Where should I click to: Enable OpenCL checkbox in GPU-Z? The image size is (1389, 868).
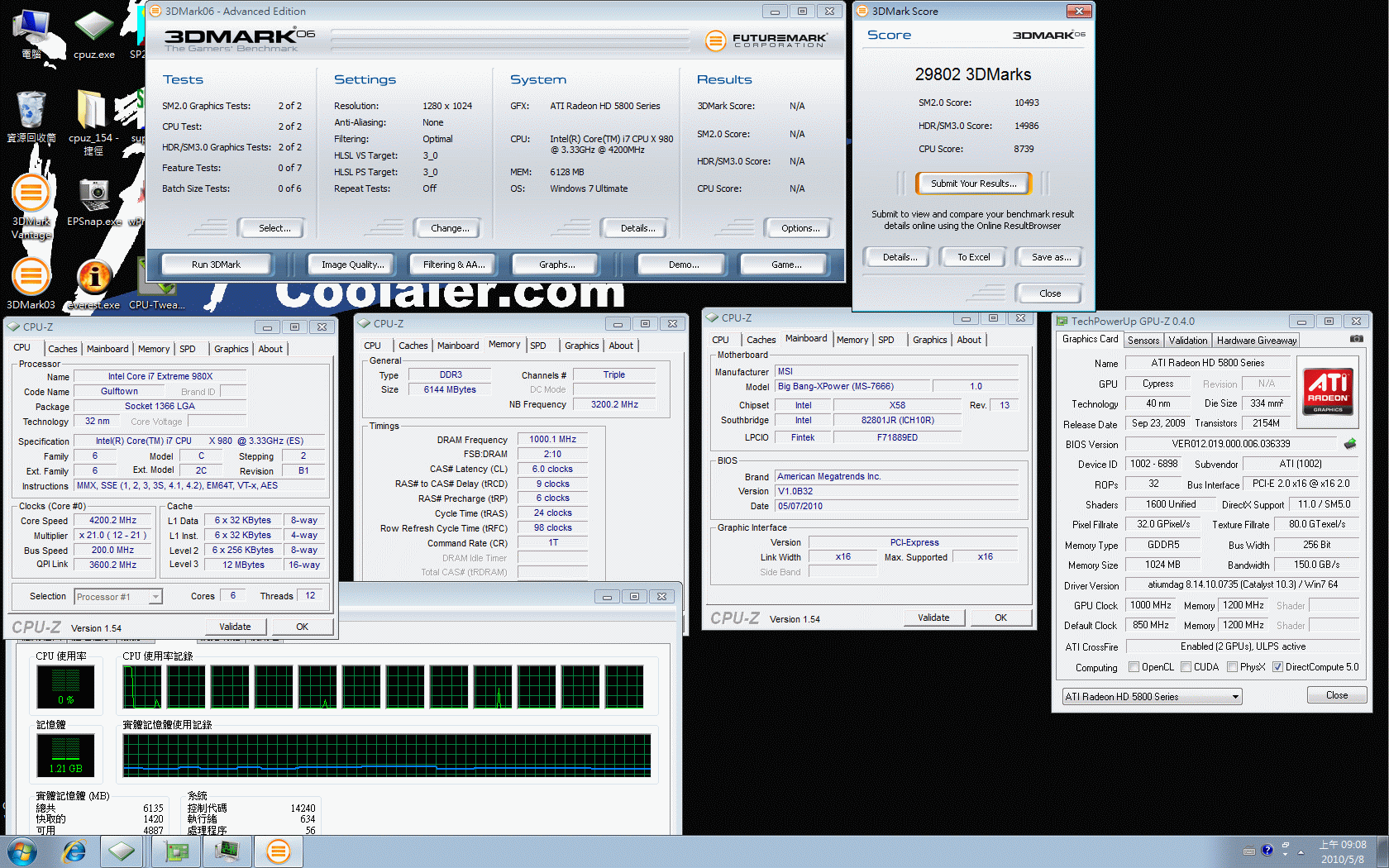click(x=1134, y=667)
